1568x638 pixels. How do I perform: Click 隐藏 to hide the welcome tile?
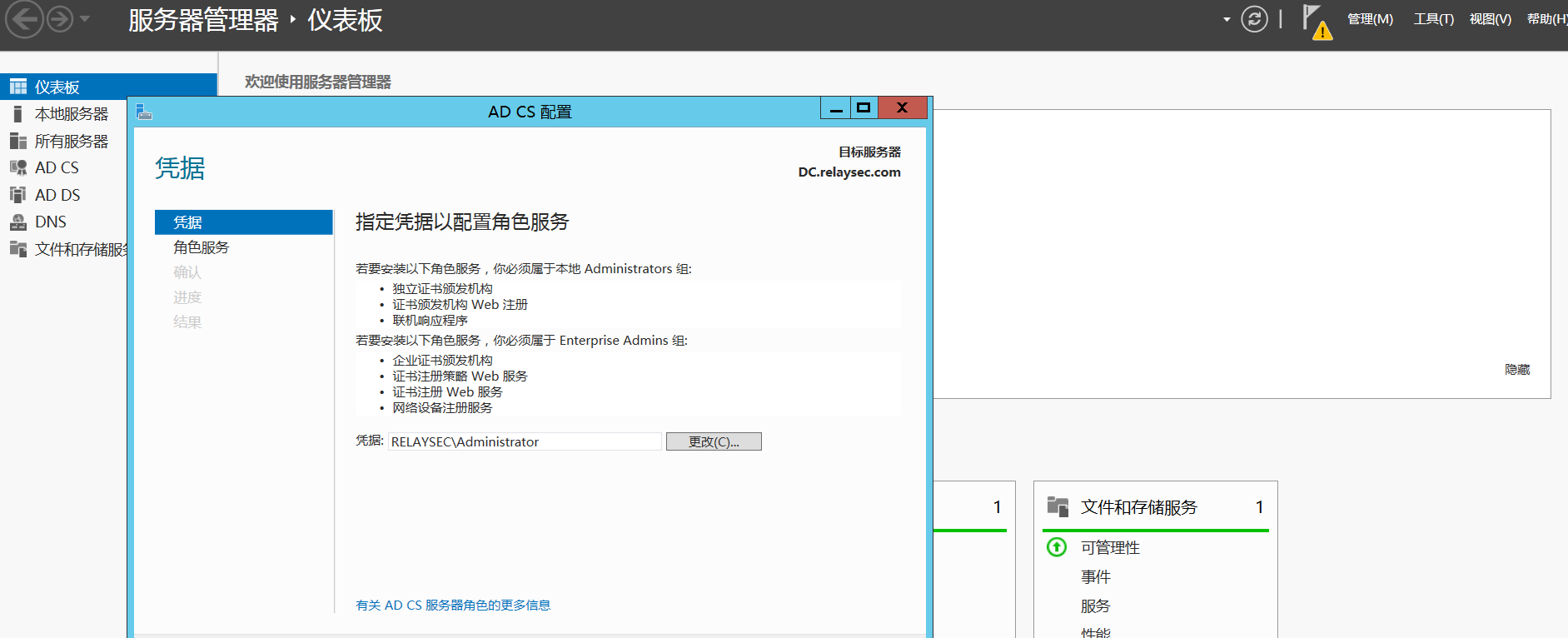(x=1517, y=370)
